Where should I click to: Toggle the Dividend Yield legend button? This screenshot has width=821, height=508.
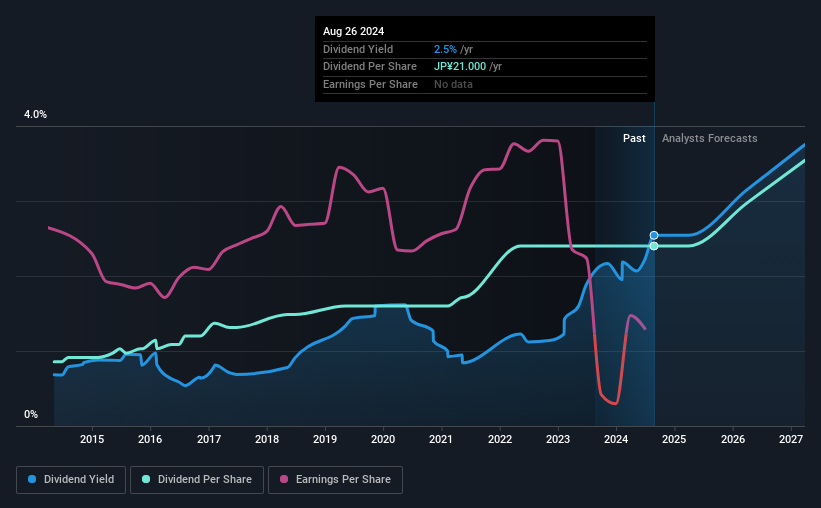71,480
